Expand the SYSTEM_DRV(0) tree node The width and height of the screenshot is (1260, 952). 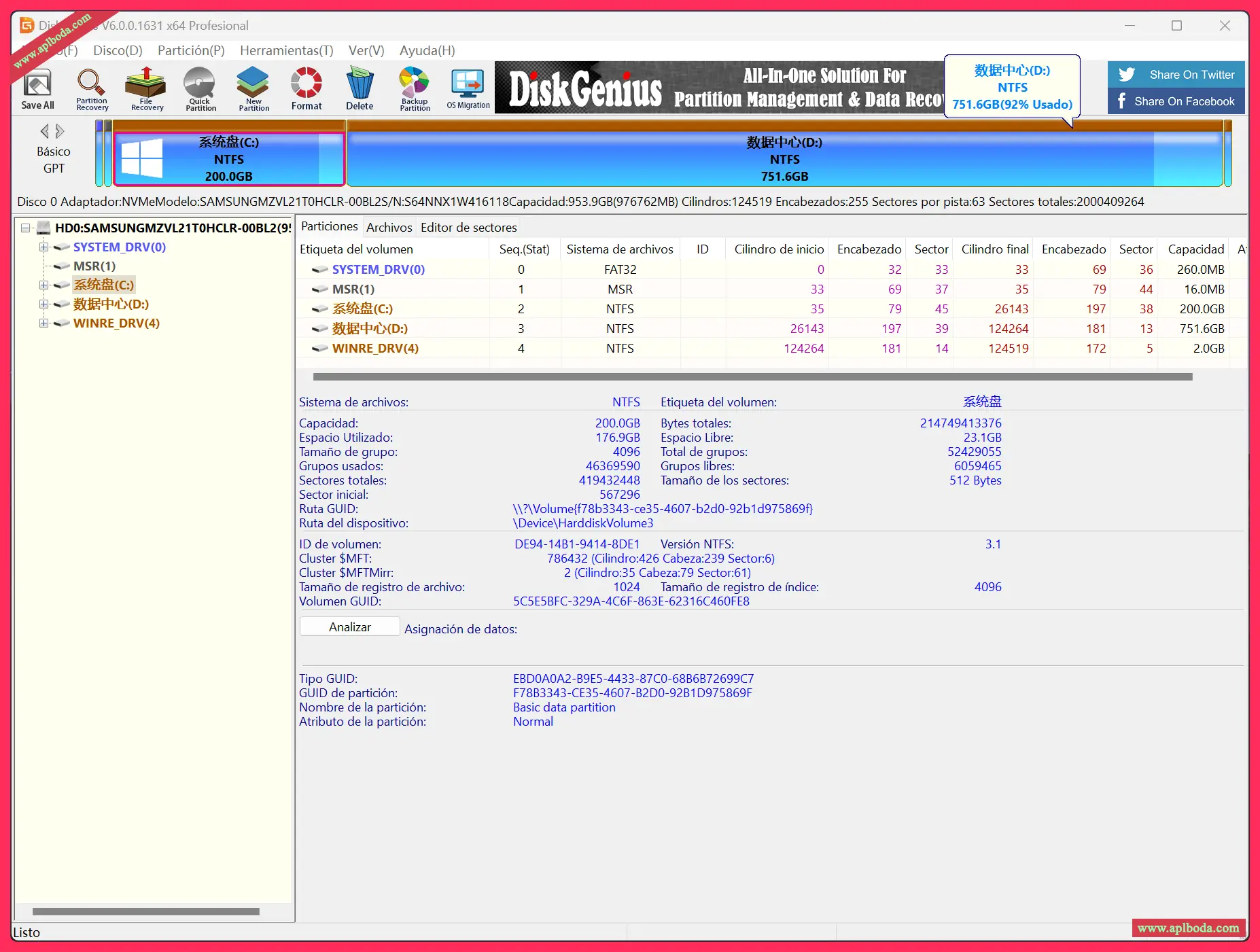[44, 247]
